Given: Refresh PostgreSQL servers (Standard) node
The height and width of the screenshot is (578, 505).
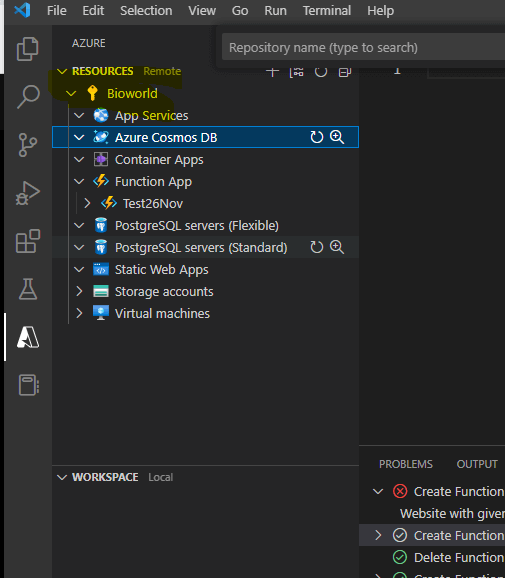Looking at the screenshot, I should pyautogui.click(x=316, y=247).
